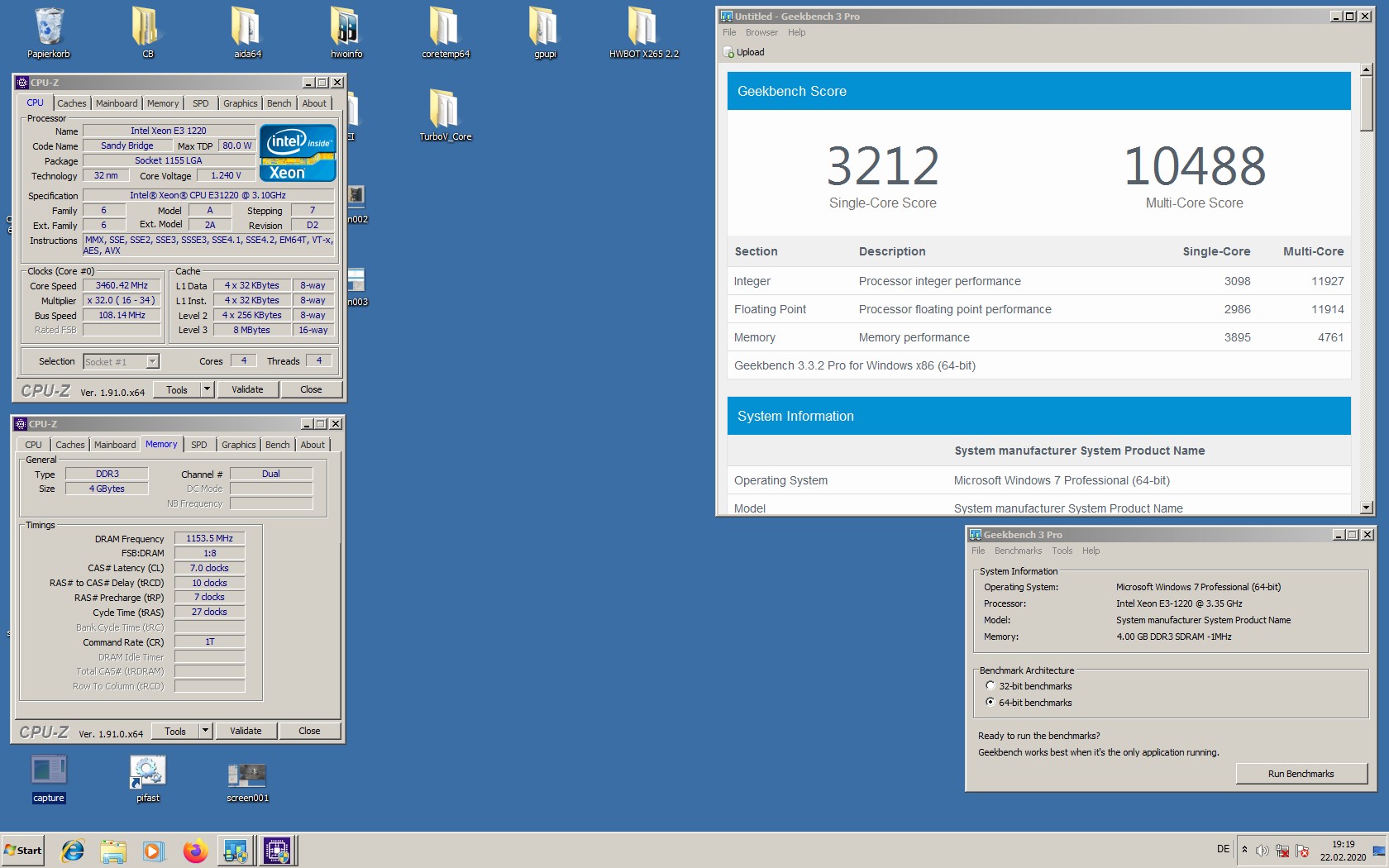Click the Multi-Core Score 10488
The width and height of the screenshot is (1389, 868).
(1195, 166)
